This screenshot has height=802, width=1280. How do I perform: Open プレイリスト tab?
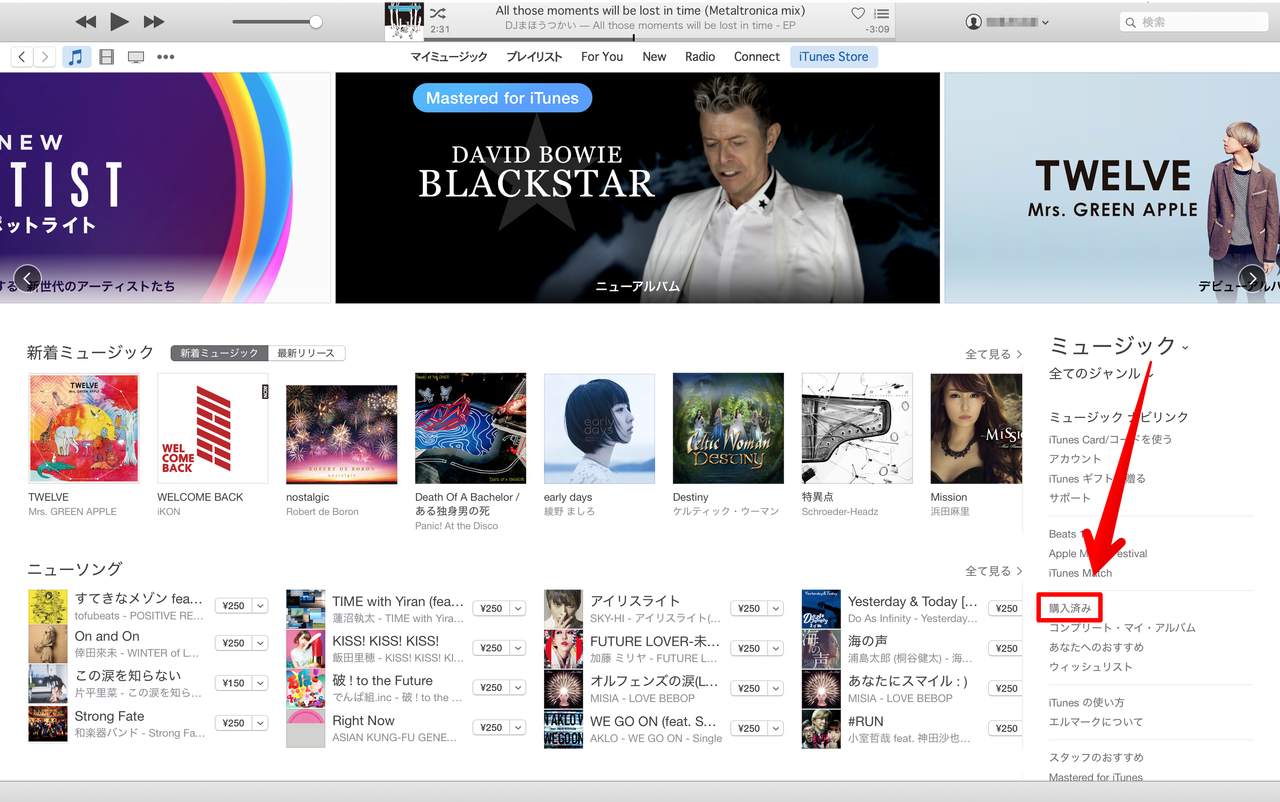(534, 57)
